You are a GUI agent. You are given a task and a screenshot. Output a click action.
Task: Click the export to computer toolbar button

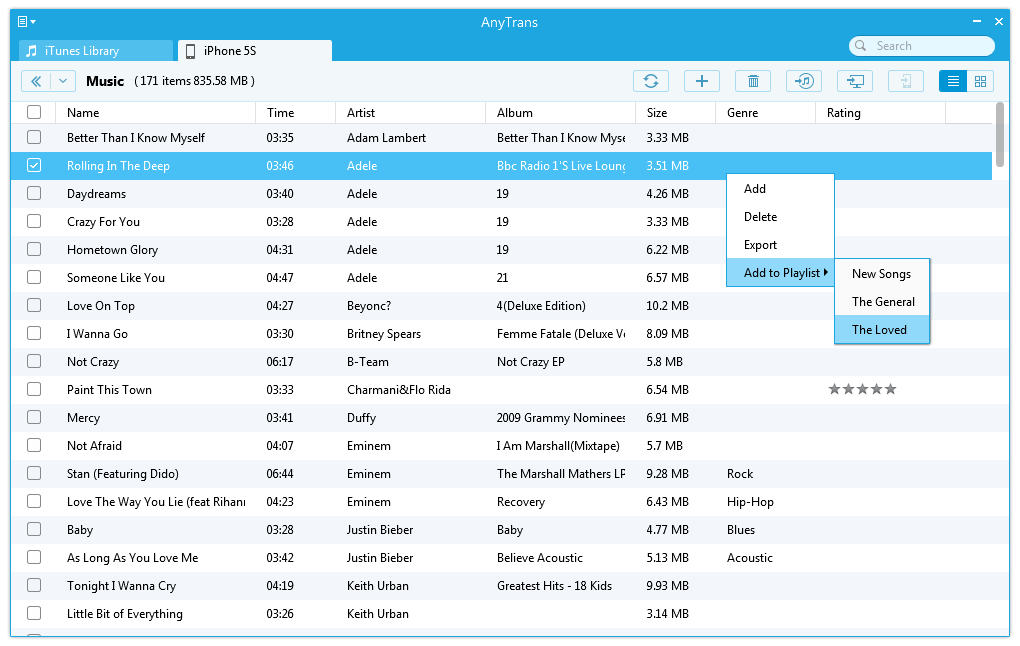[x=855, y=81]
